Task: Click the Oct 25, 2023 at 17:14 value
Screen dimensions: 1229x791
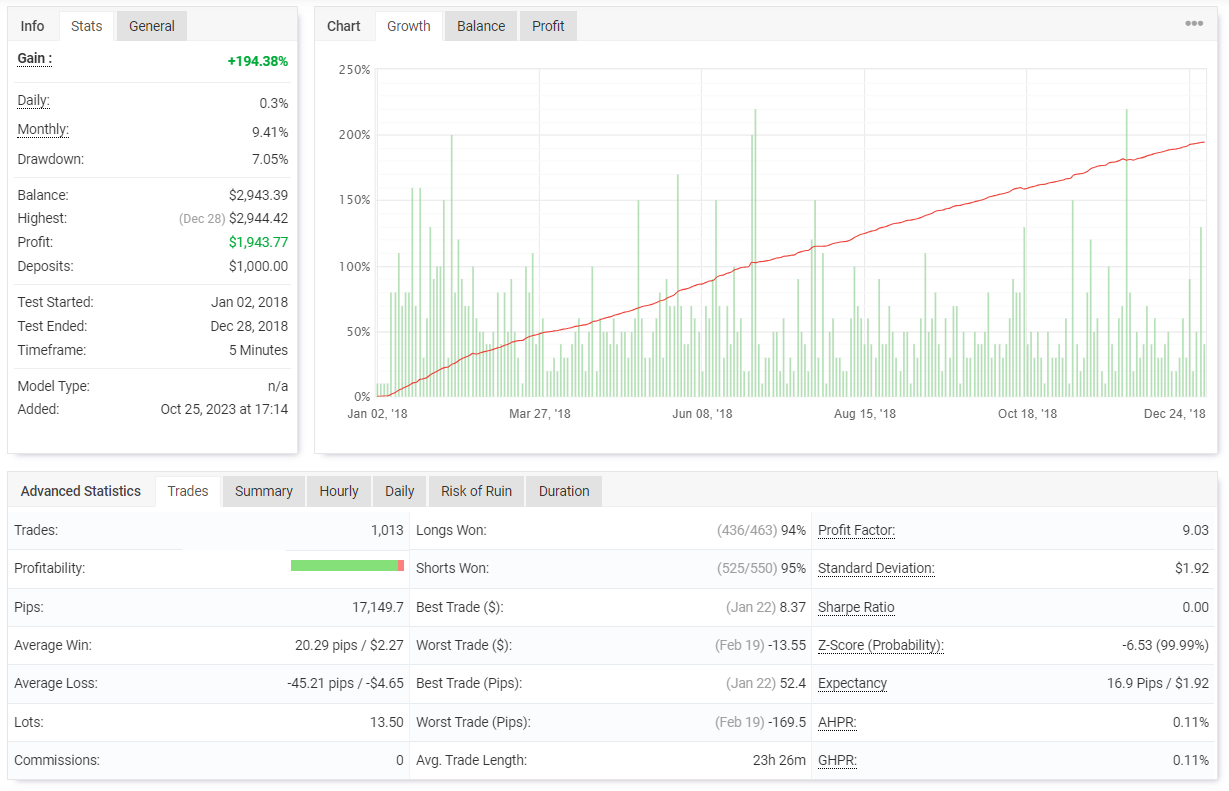Action: 224,409
